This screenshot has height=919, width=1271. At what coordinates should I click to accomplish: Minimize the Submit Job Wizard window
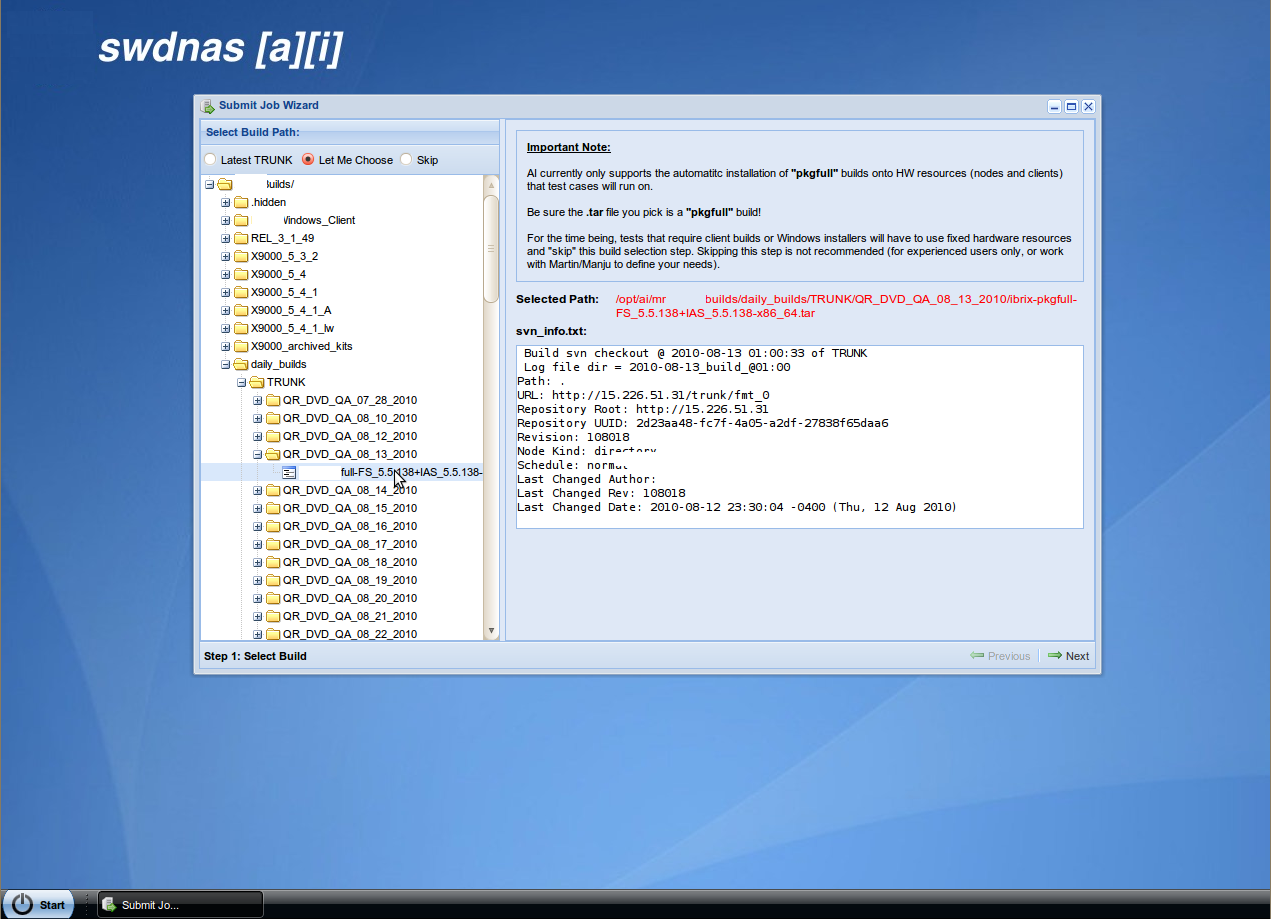[x=1054, y=106]
